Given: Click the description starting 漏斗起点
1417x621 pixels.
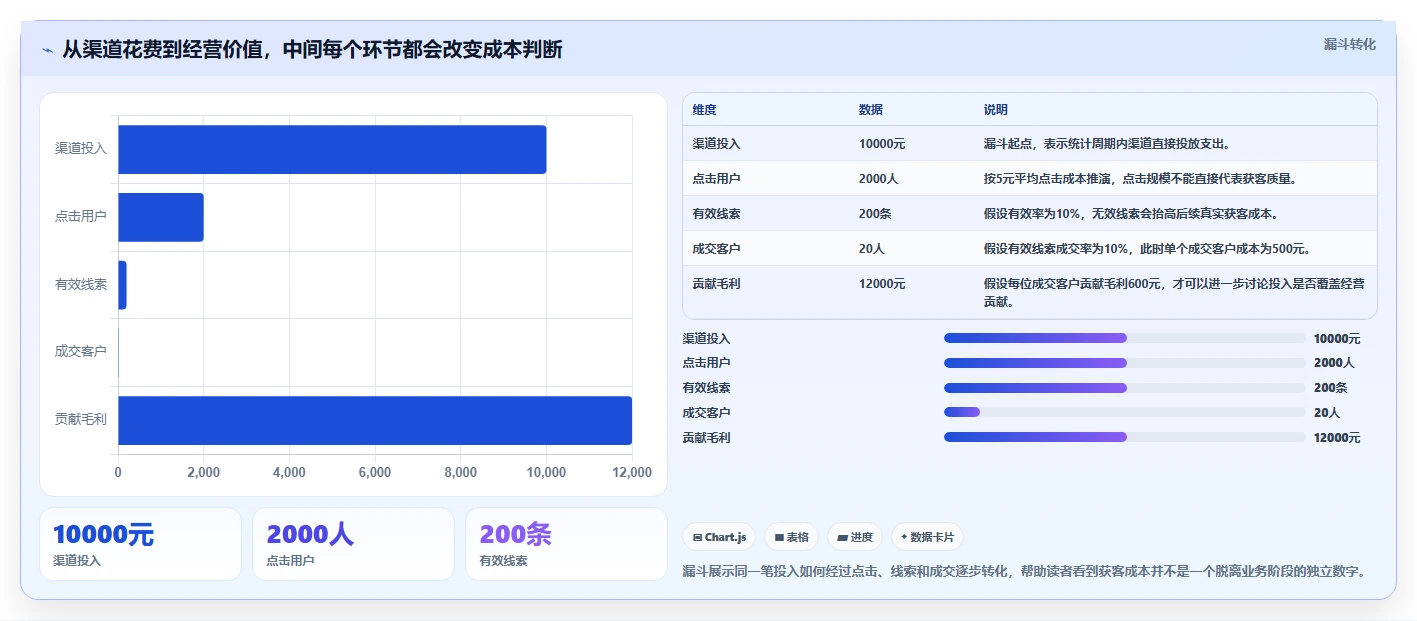Looking at the screenshot, I should pyautogui.click(x=1106, y=144).
